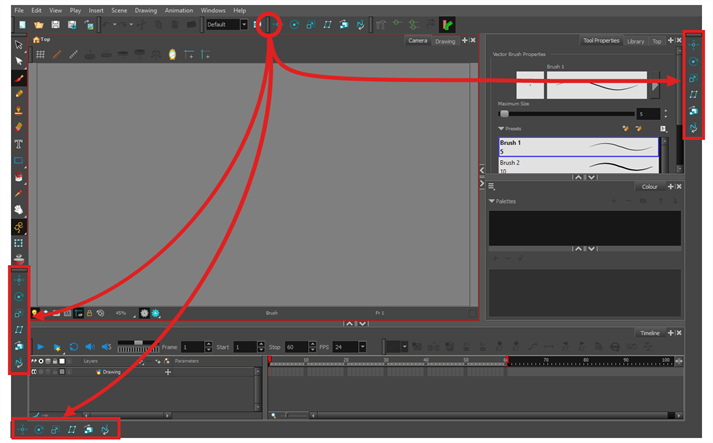Click the Save scene icon
The width and height of the screenshot is (713, 443).
[x=56, y=24]
